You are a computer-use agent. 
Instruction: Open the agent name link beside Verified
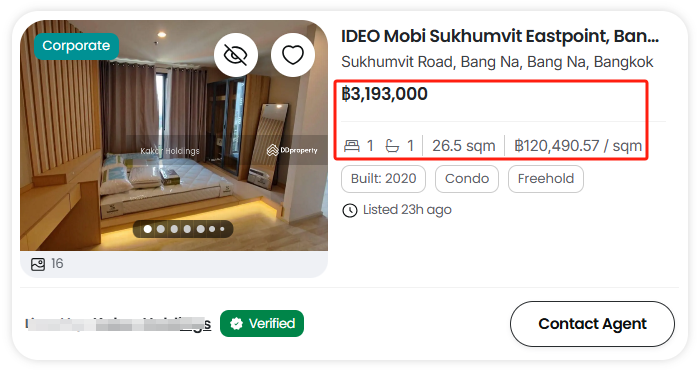pos(118,324)
